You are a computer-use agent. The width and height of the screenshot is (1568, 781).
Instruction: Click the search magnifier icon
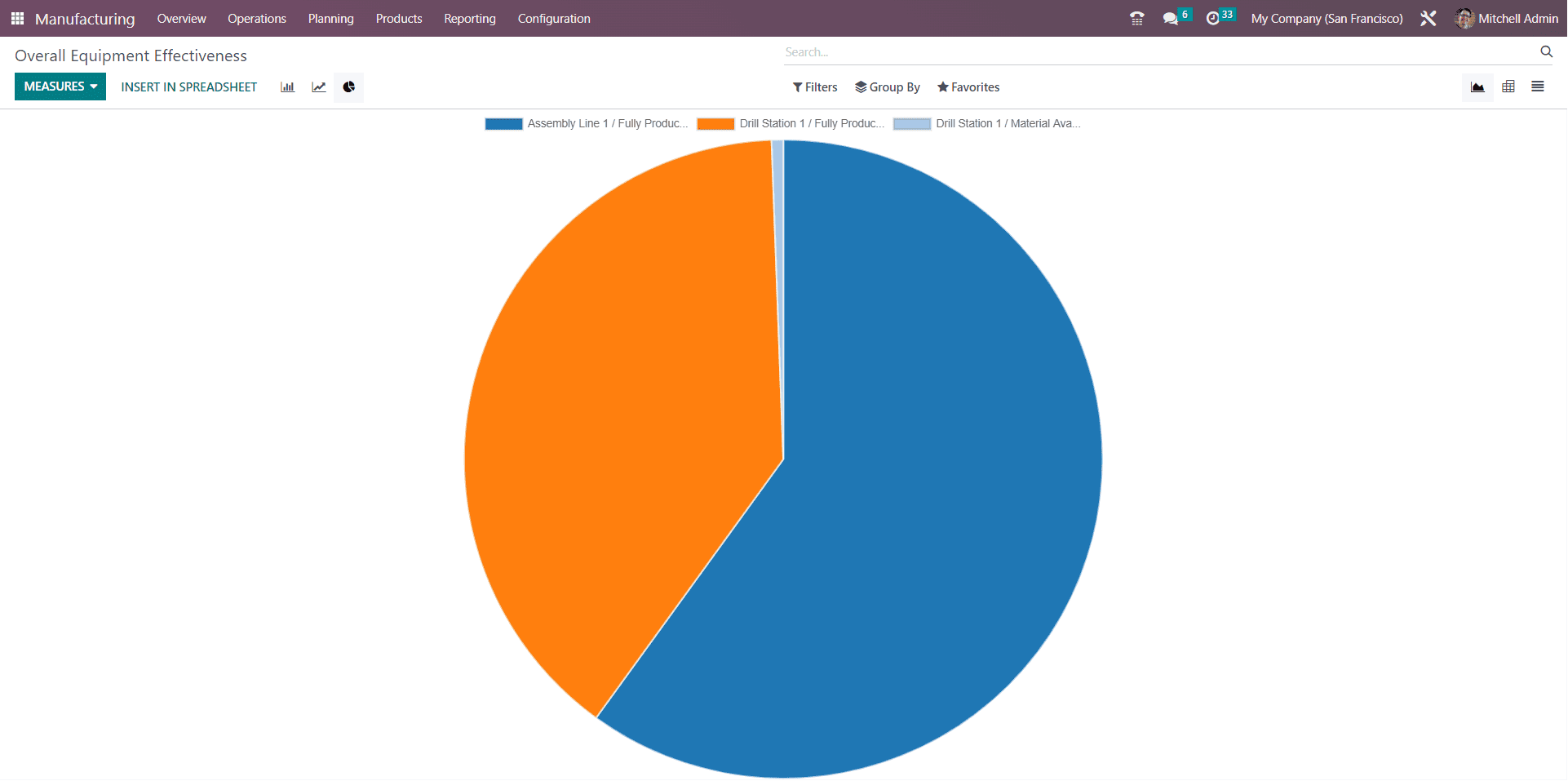click(1546, 51)
